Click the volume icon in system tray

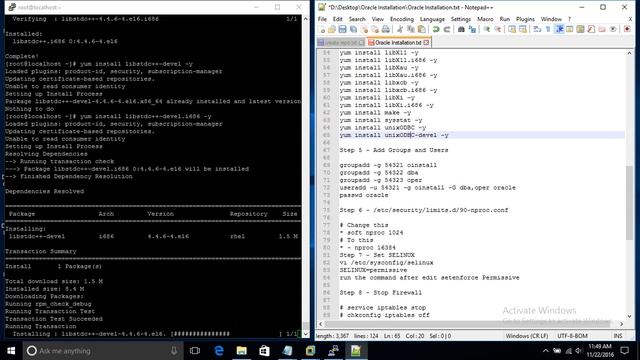point(578,351)
